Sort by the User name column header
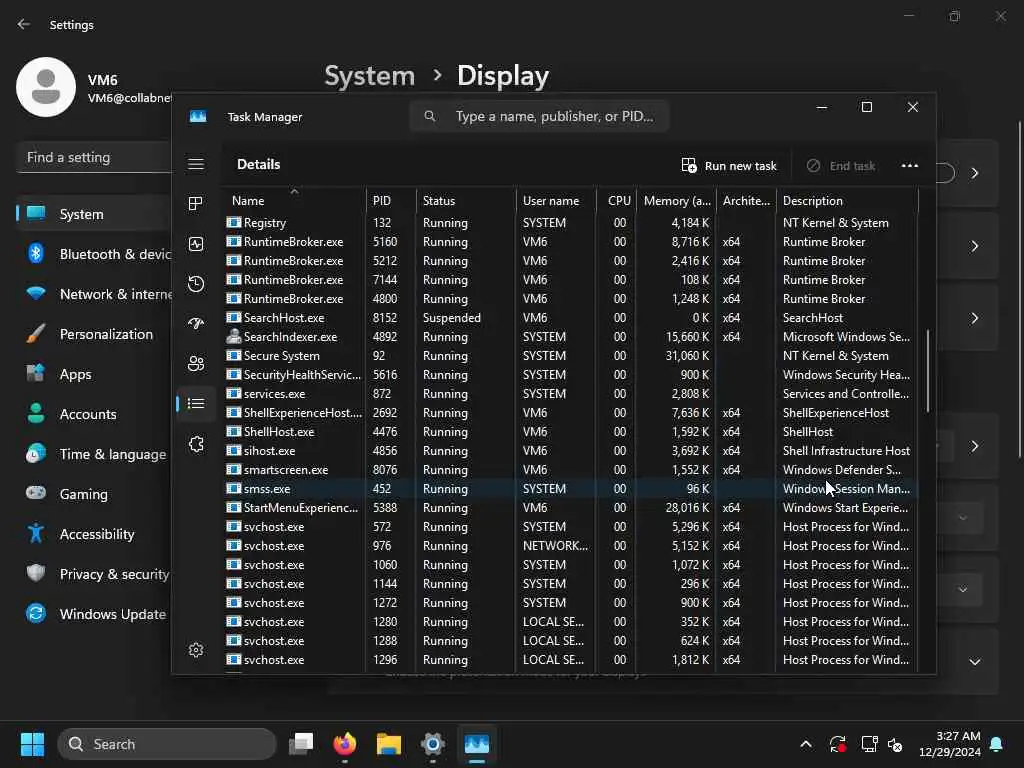1024x768 pixels. click(x=556, y=200)
